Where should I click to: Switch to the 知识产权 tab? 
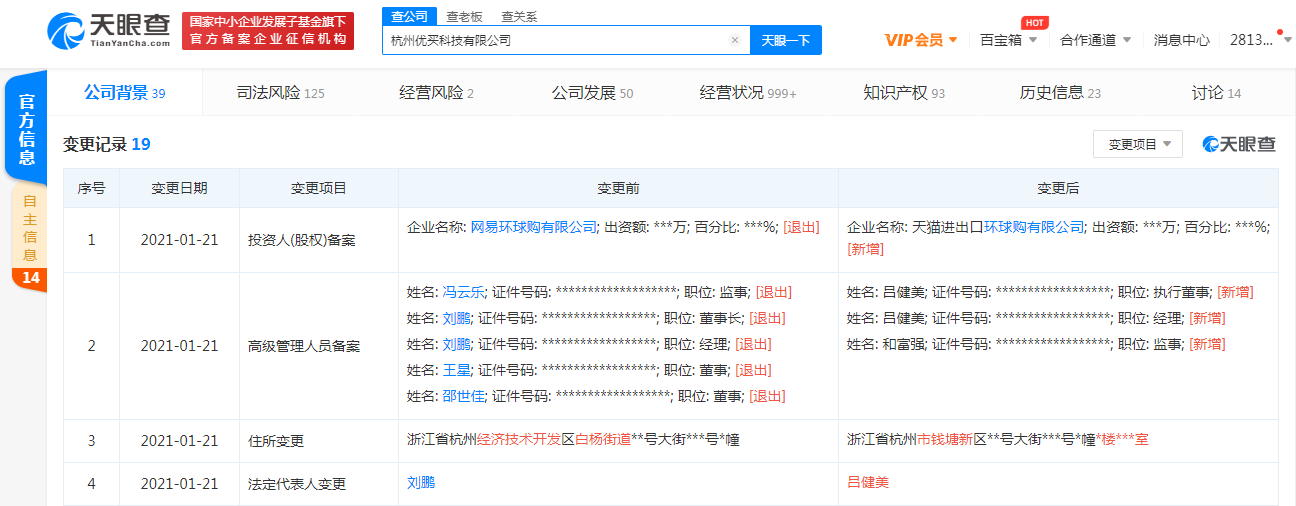[x=903, y=93]
